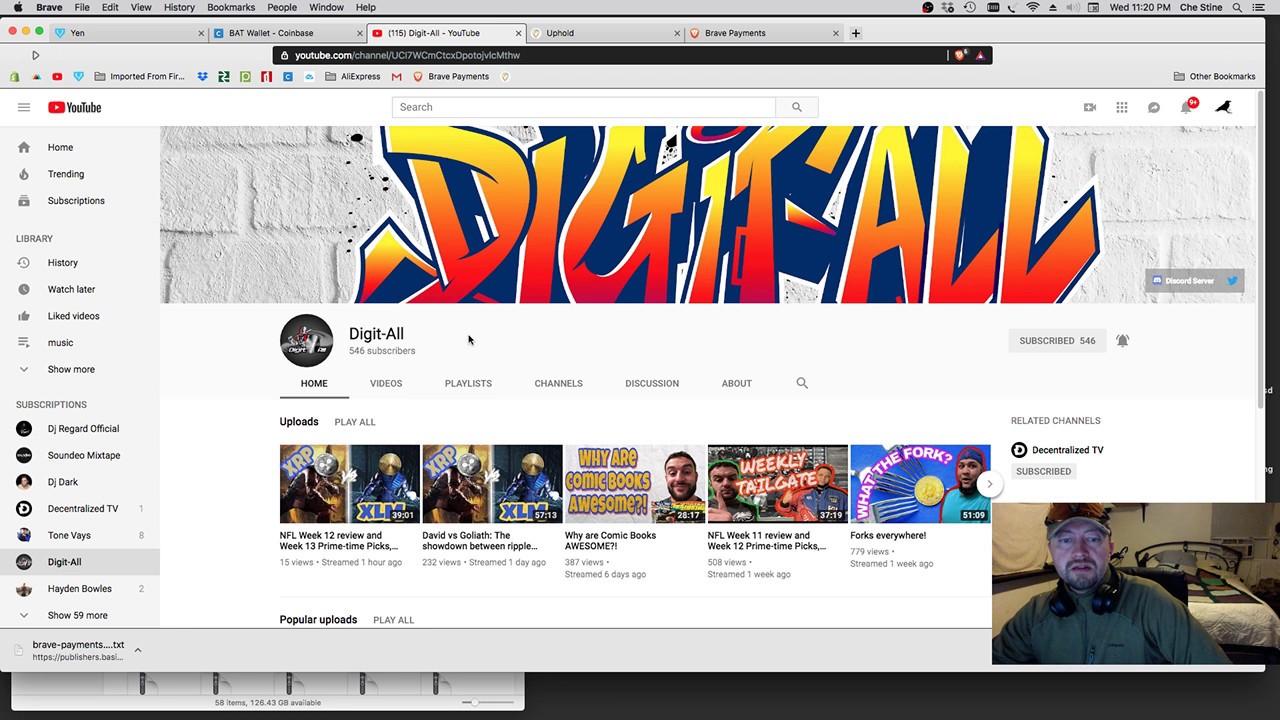
Task: Click the Digit-All channel avatar
Action: [x=306, y=341]
